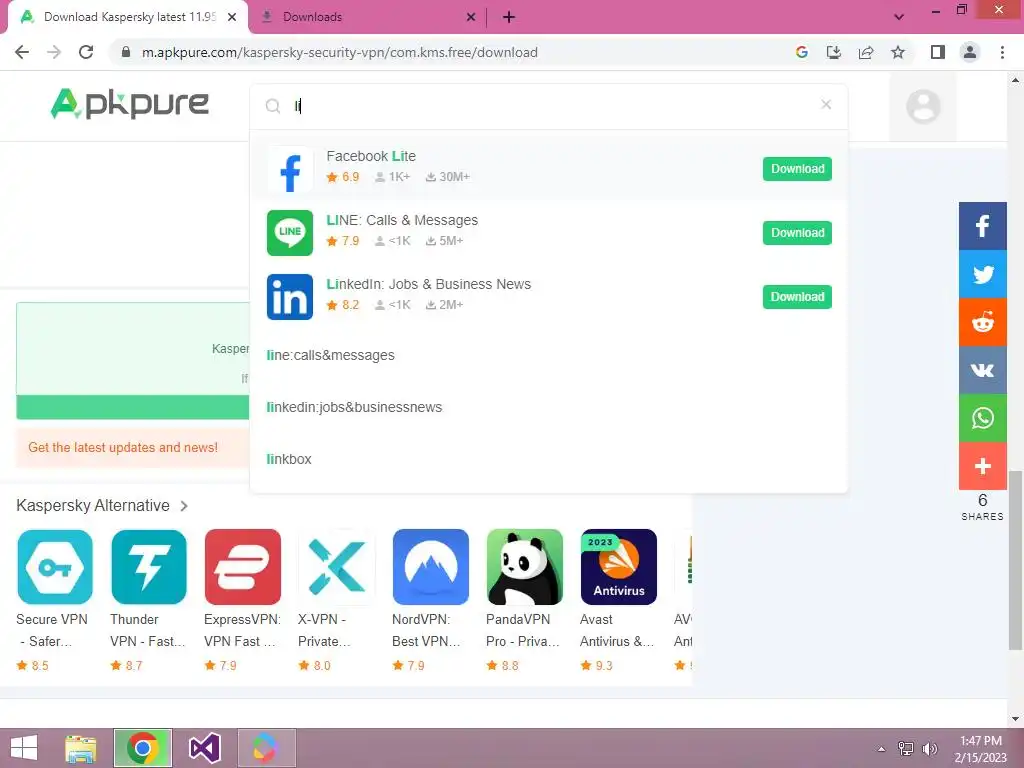Open ExpressVPN app icon
This screenshot has width=1024, height=768.
pos(243,567)
